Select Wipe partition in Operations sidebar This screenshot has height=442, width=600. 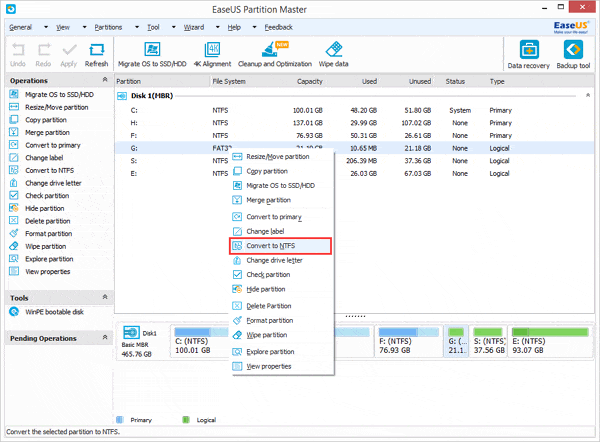(46, 246)
